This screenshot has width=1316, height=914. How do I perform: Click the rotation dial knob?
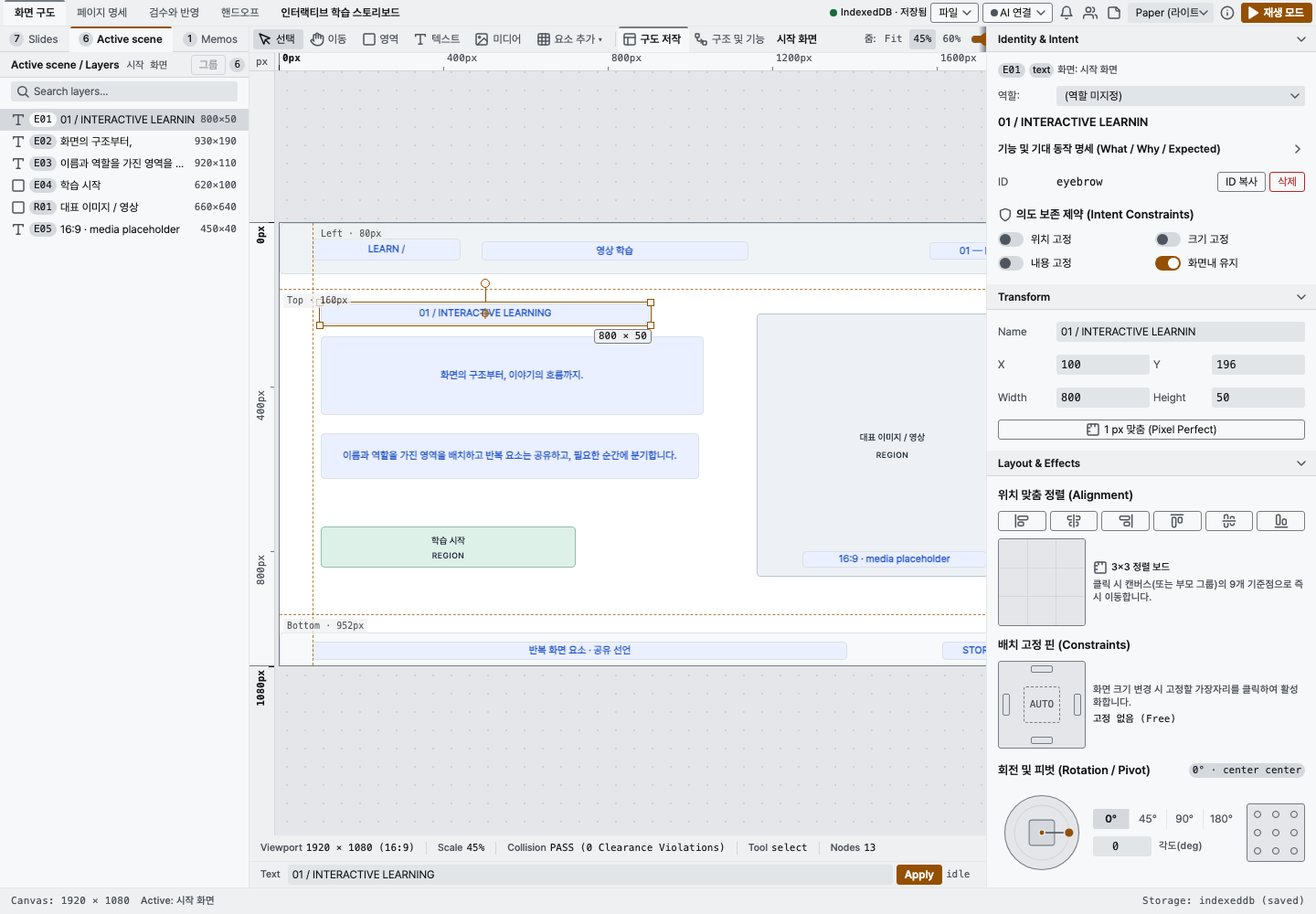coord(1069,833)
